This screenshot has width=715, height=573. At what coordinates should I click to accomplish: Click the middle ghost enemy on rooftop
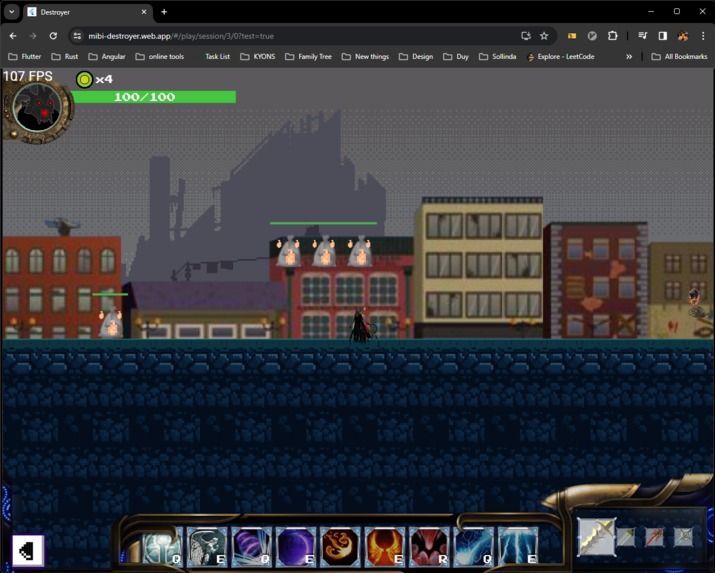click(324, 251)
